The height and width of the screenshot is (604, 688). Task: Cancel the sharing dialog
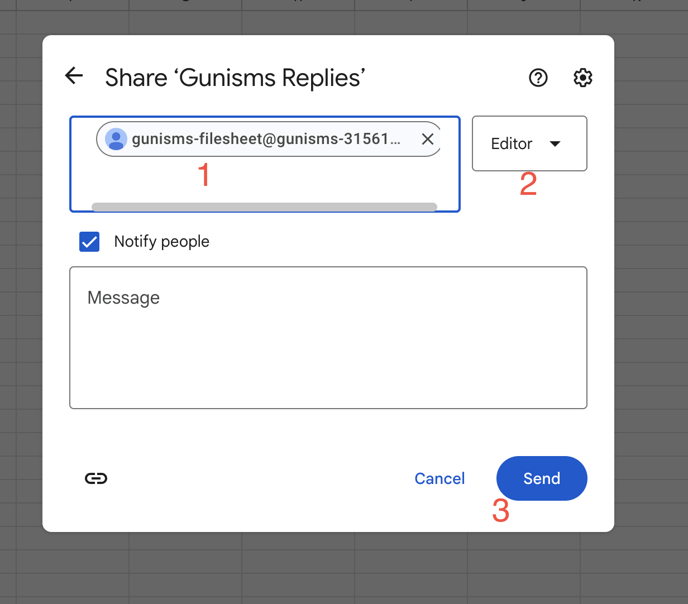pyautogui.click(x=440, y=478)
